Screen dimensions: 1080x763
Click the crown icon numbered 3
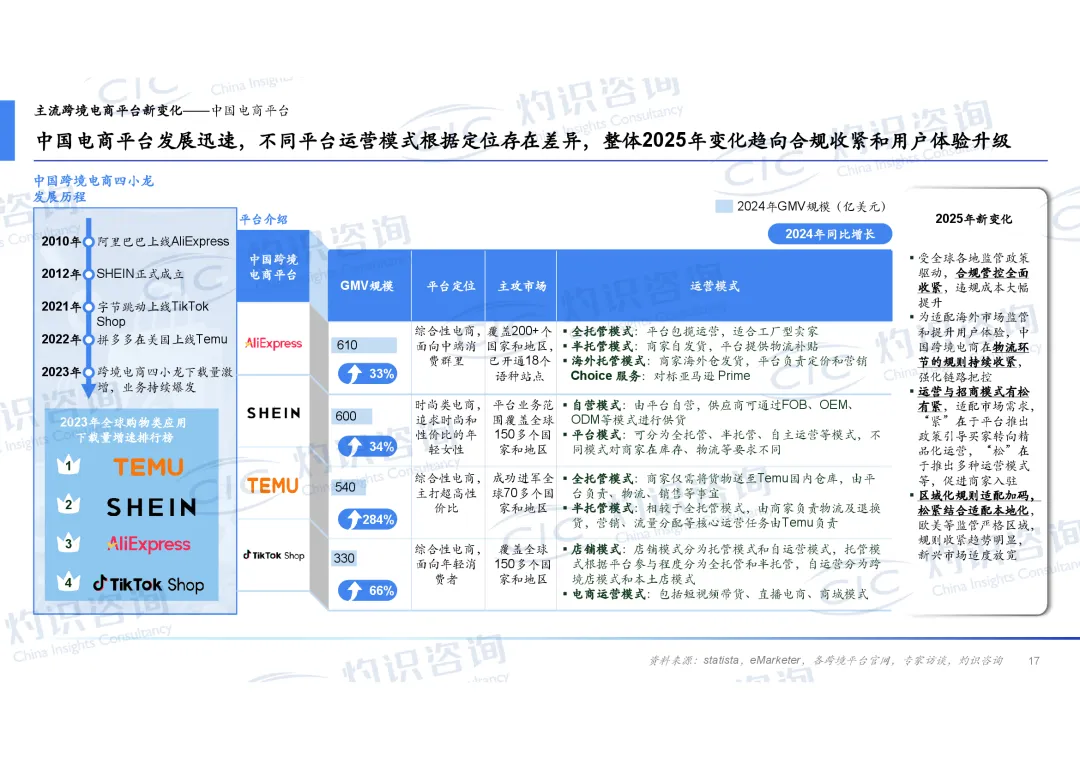pyautogui.click(x=68, y=543)
